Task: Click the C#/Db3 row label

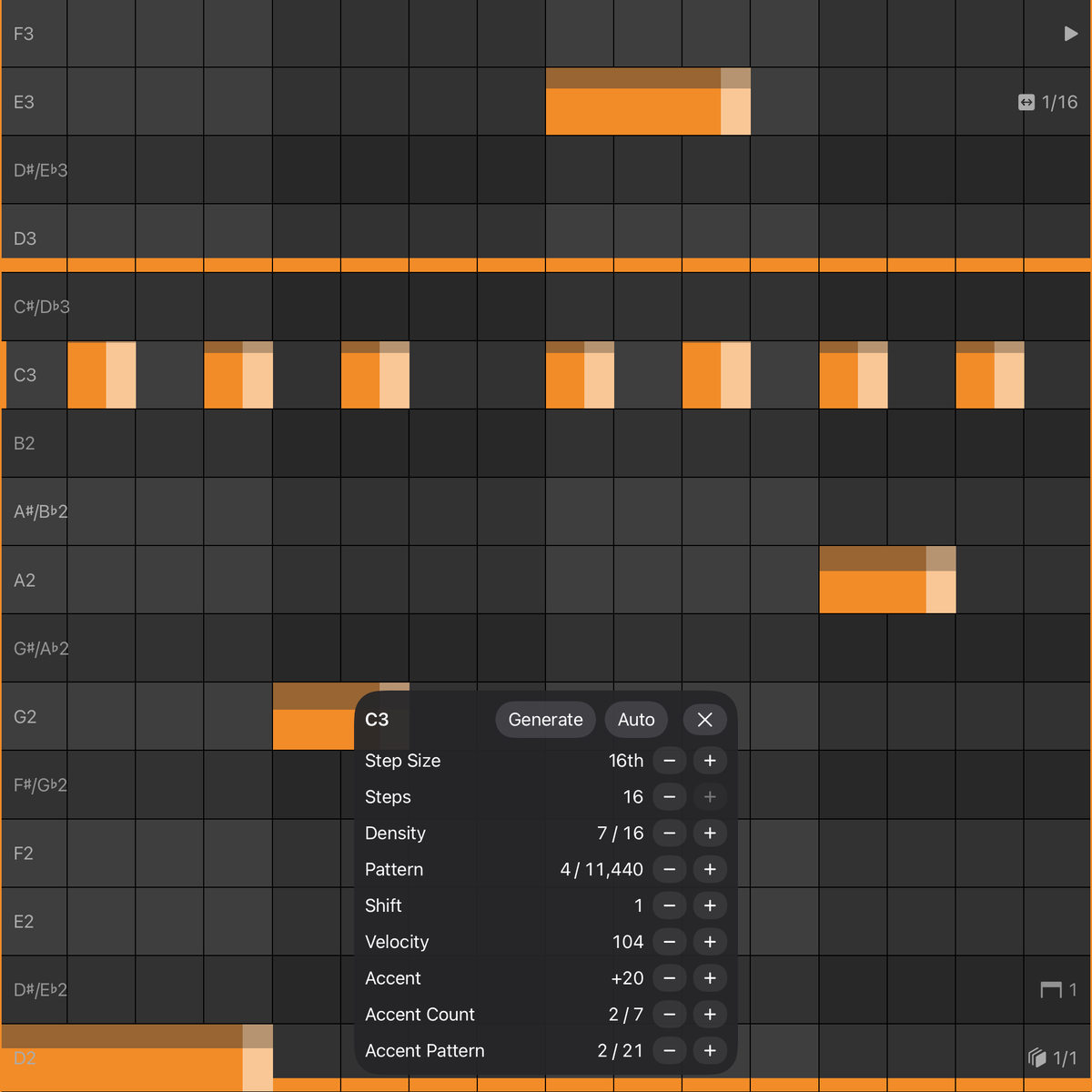Action: [41, 307]
